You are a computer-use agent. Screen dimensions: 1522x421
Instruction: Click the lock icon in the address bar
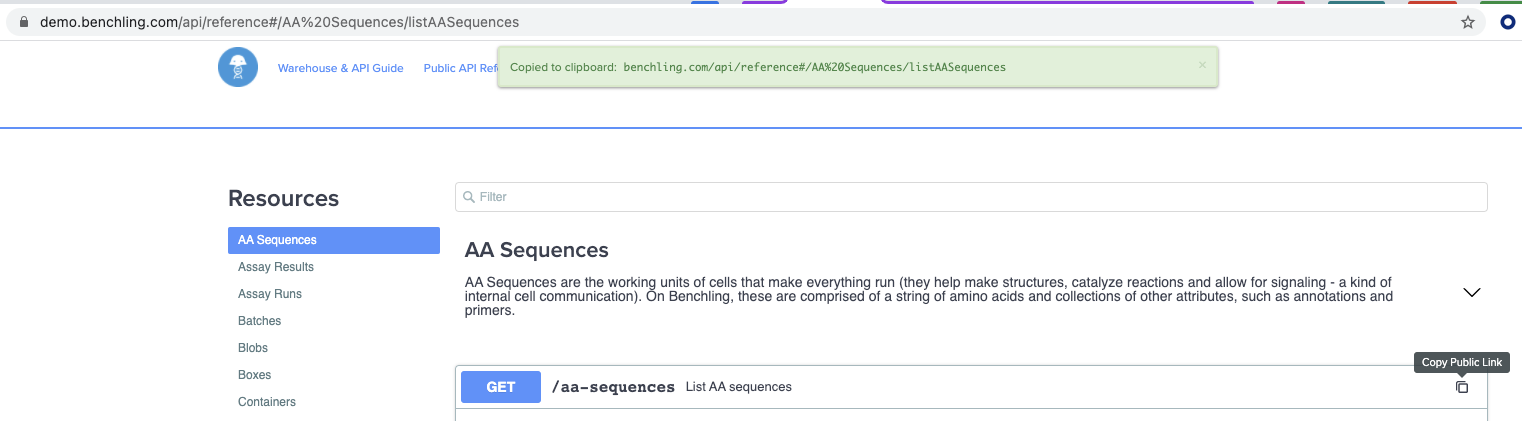point(25,22)
